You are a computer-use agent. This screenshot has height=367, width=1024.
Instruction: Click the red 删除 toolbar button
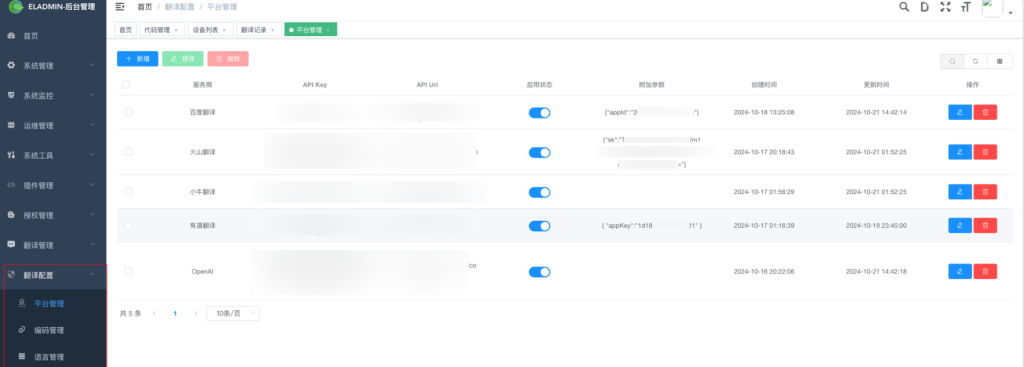228,59
